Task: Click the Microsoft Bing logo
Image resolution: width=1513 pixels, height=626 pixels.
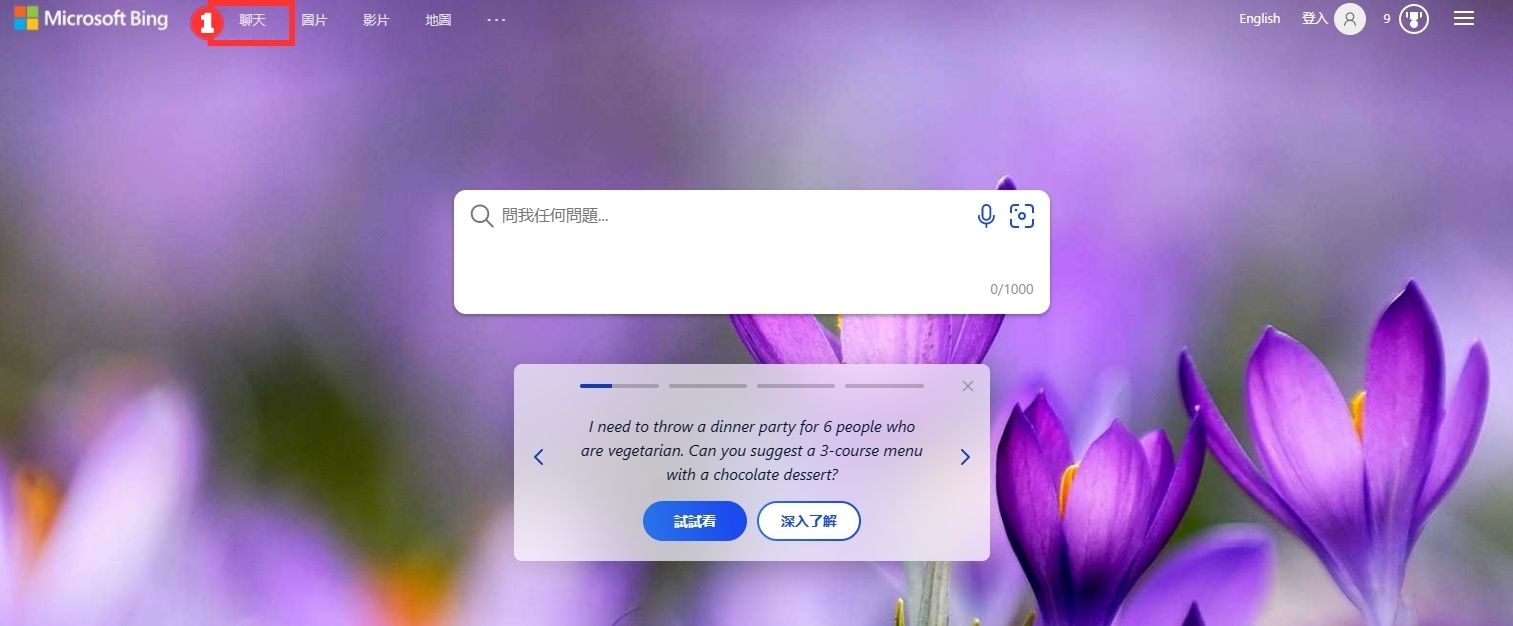Action: pyautogui.click(x=91, y=18)
